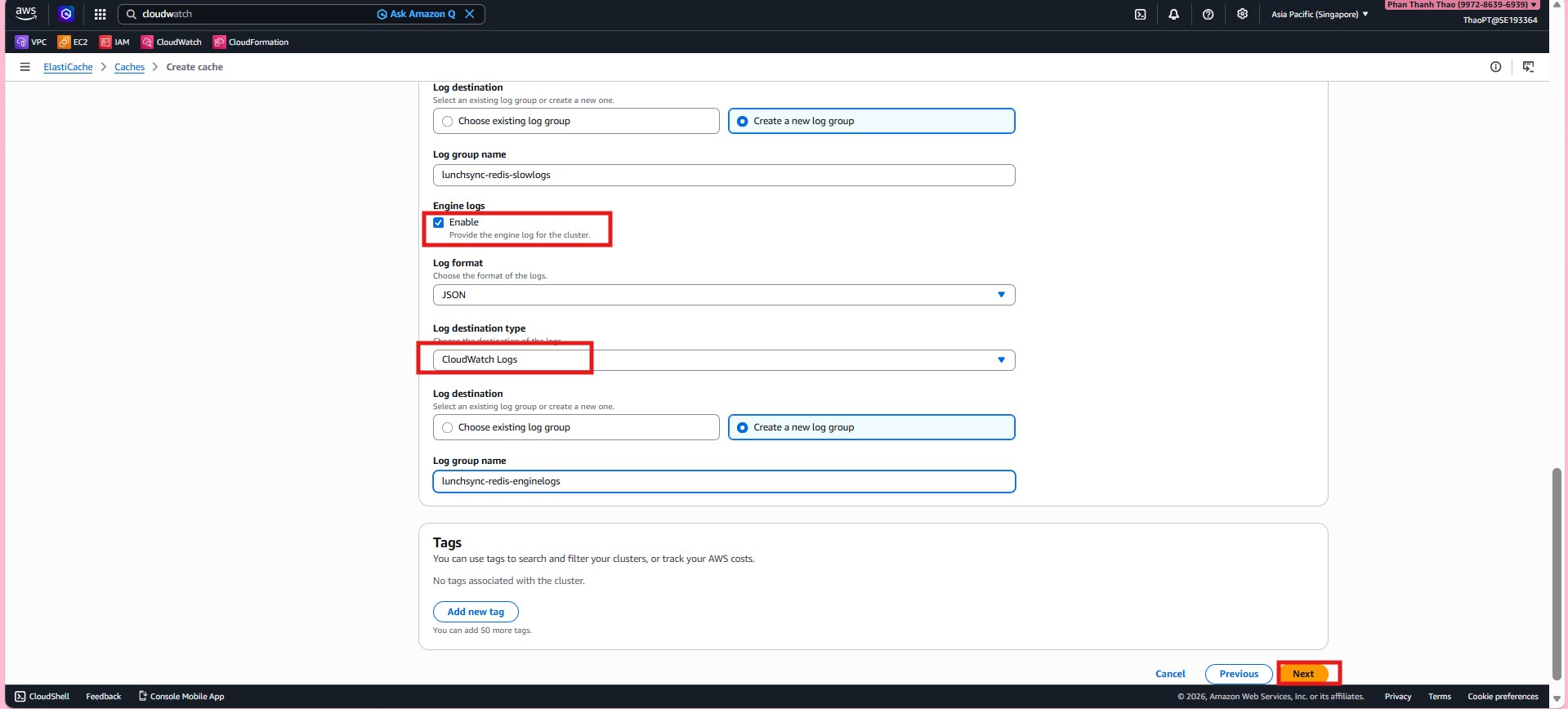Image resolution: width=1568 pixels, height=709 pixels.
Task: Open CloudShell from top bar icon
Action: [x=1141, y=14]
